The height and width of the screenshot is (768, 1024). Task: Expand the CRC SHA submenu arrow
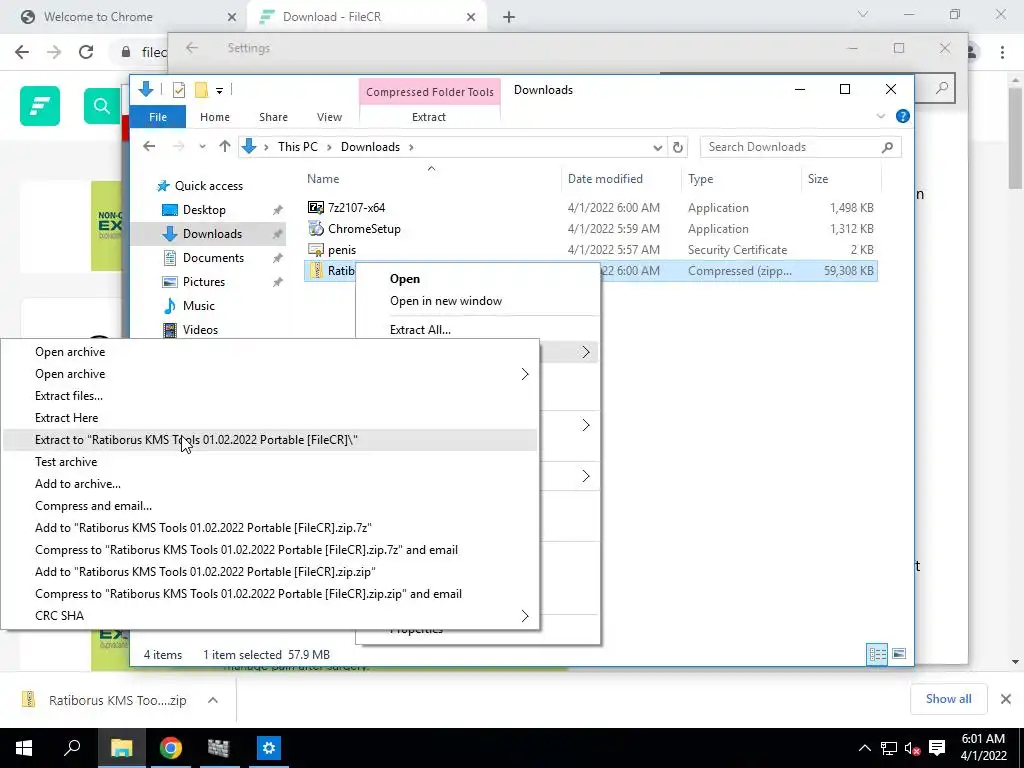pos(524,616)
